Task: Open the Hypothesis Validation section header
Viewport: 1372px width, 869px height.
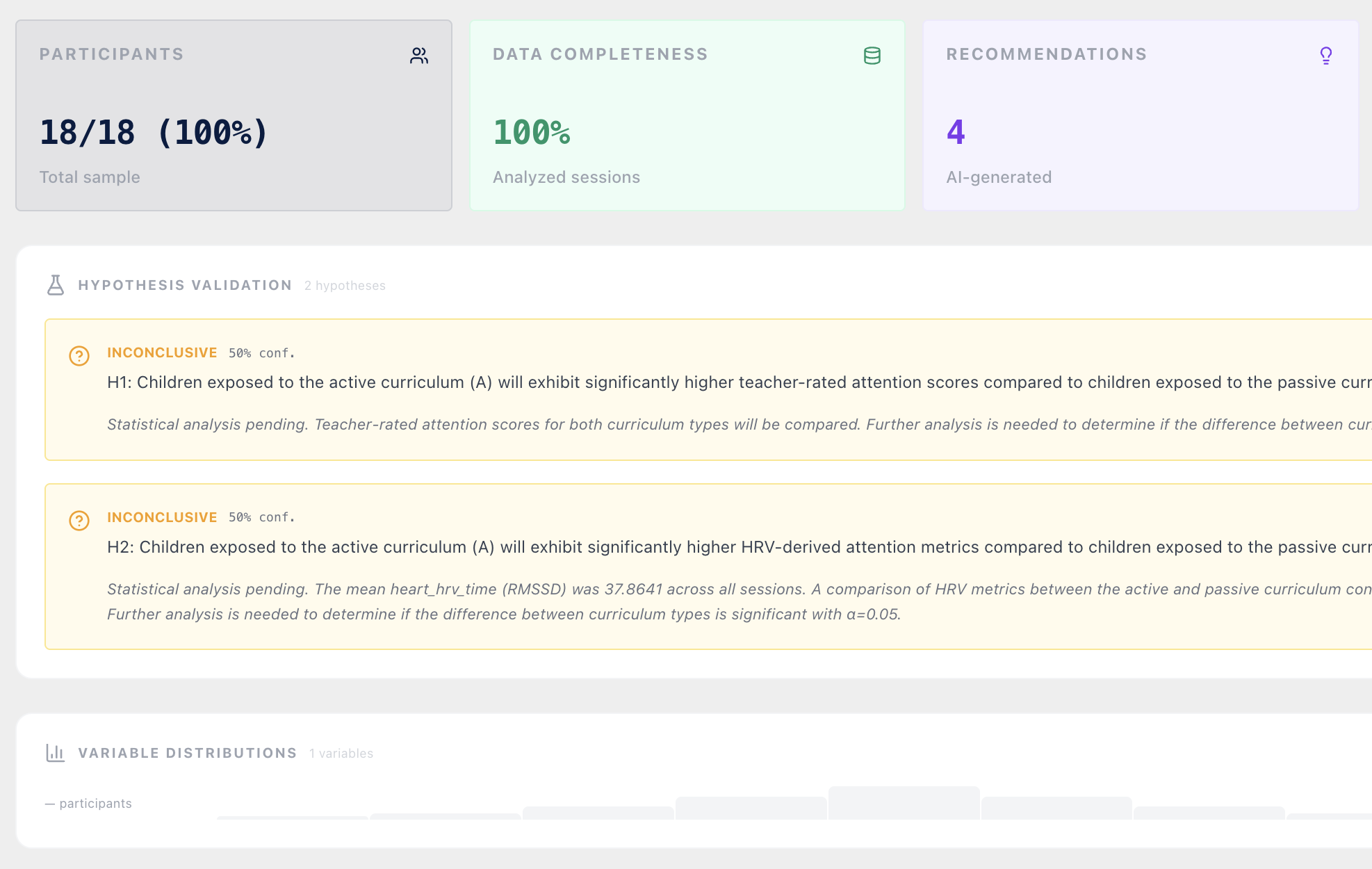Action: point(185,285)
